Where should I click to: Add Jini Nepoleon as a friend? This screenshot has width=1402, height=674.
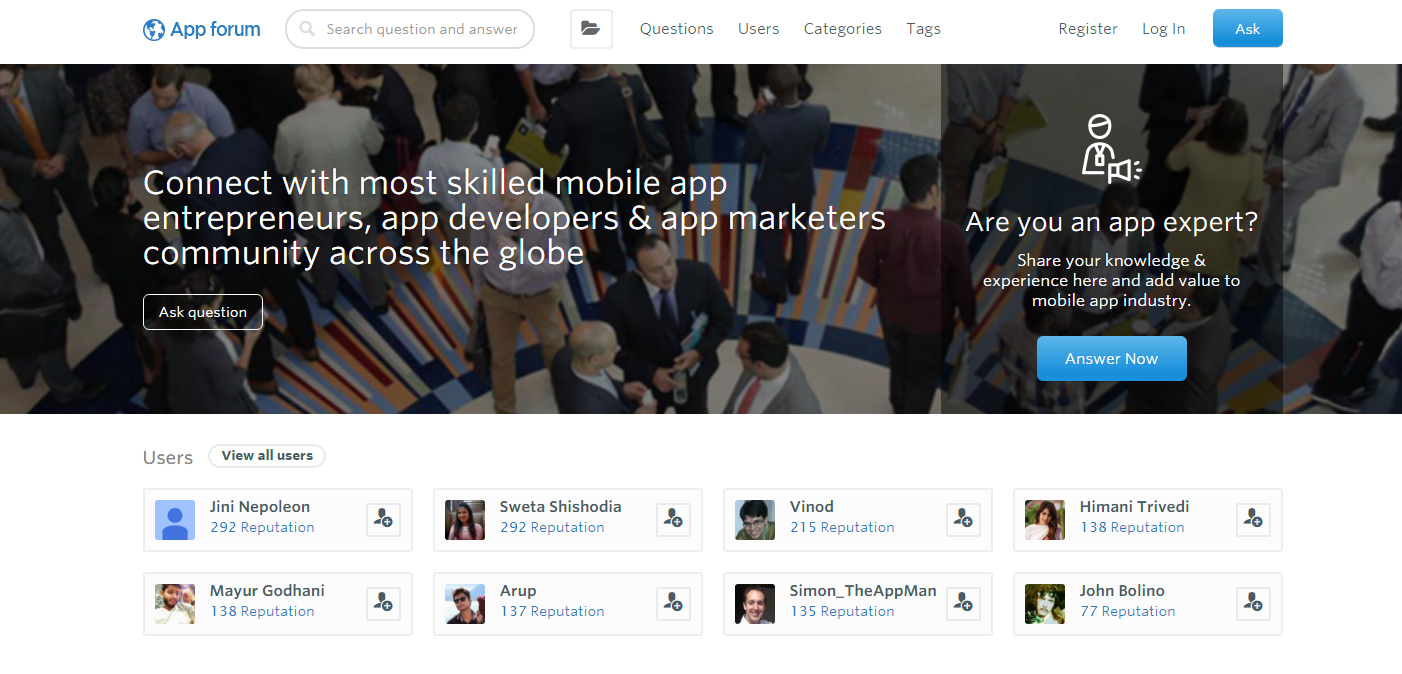383,519
